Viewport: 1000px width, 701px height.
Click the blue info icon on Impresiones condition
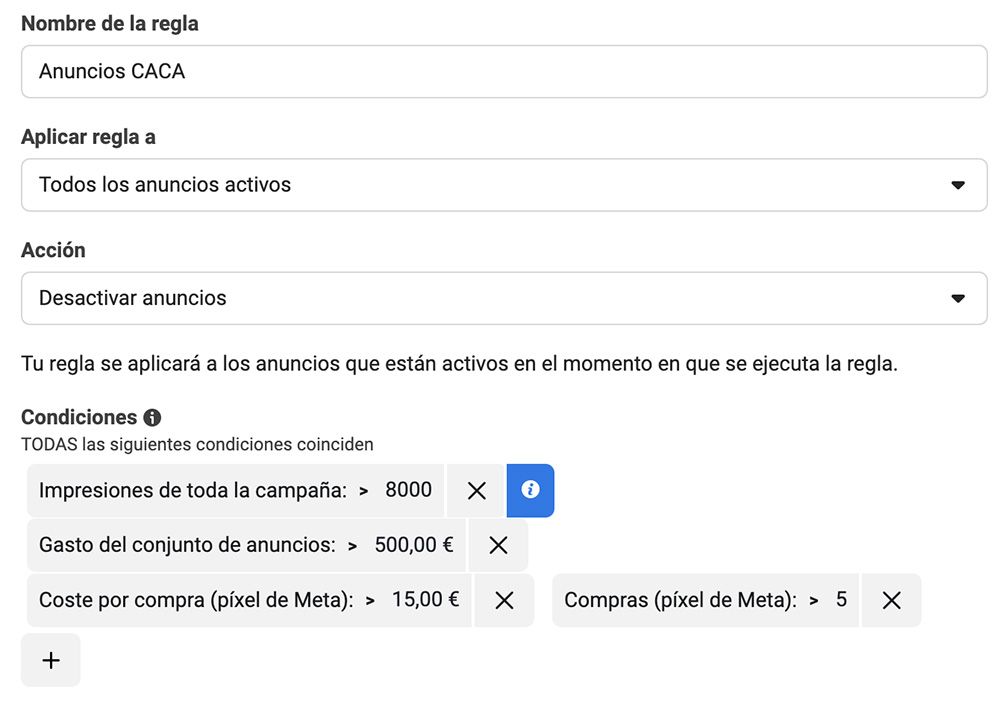531,490
